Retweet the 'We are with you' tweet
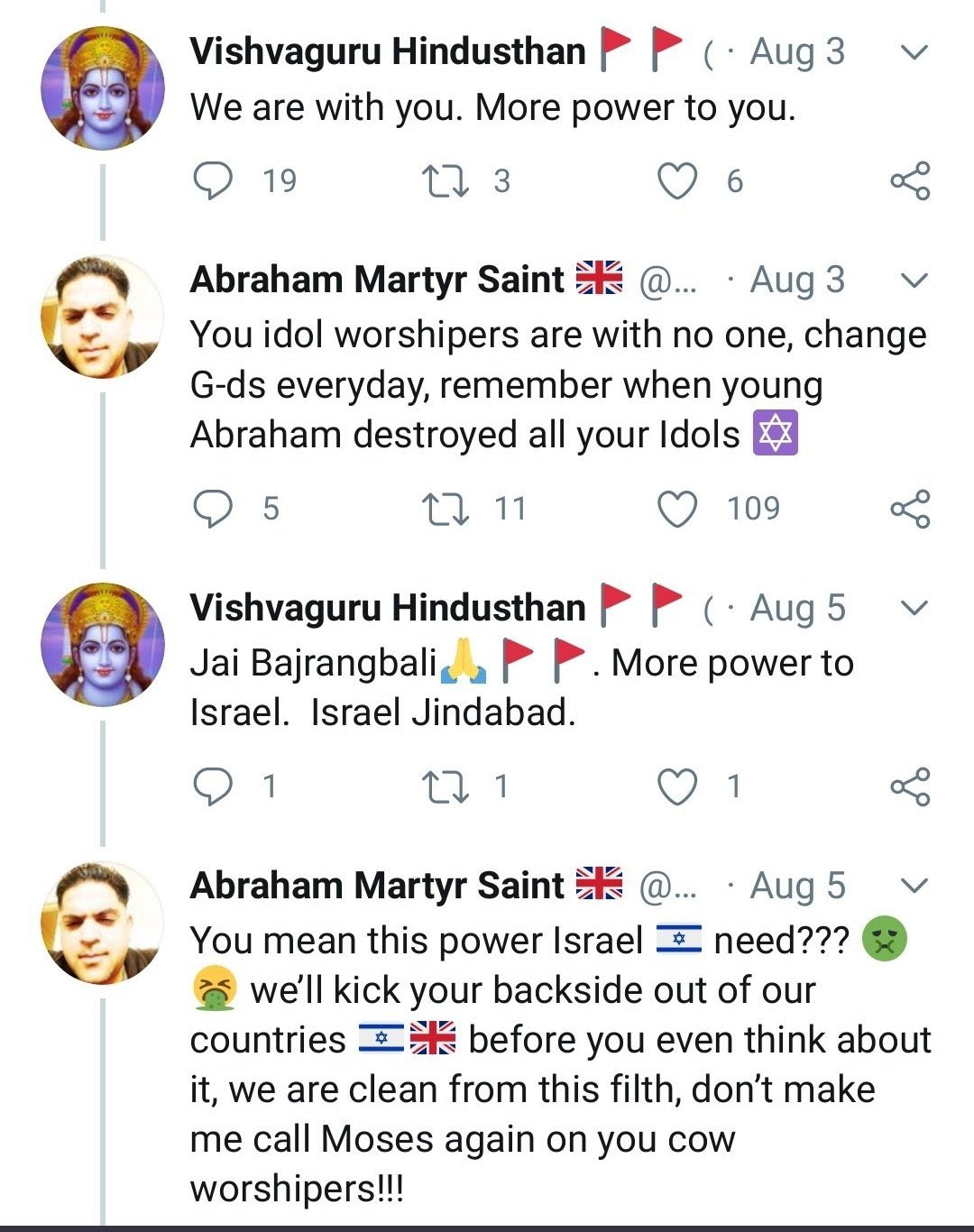974x1232 pixels. 446,181
